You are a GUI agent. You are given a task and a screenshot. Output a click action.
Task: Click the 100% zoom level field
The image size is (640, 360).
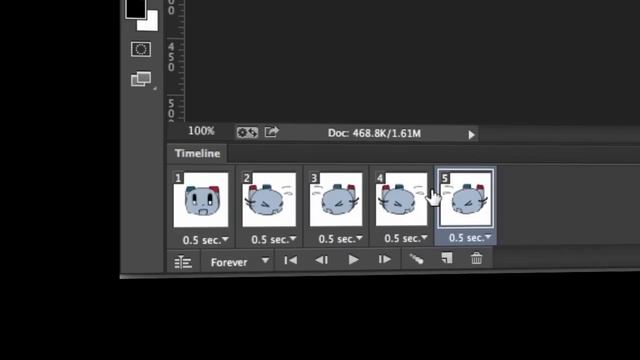tap(201, 131)
